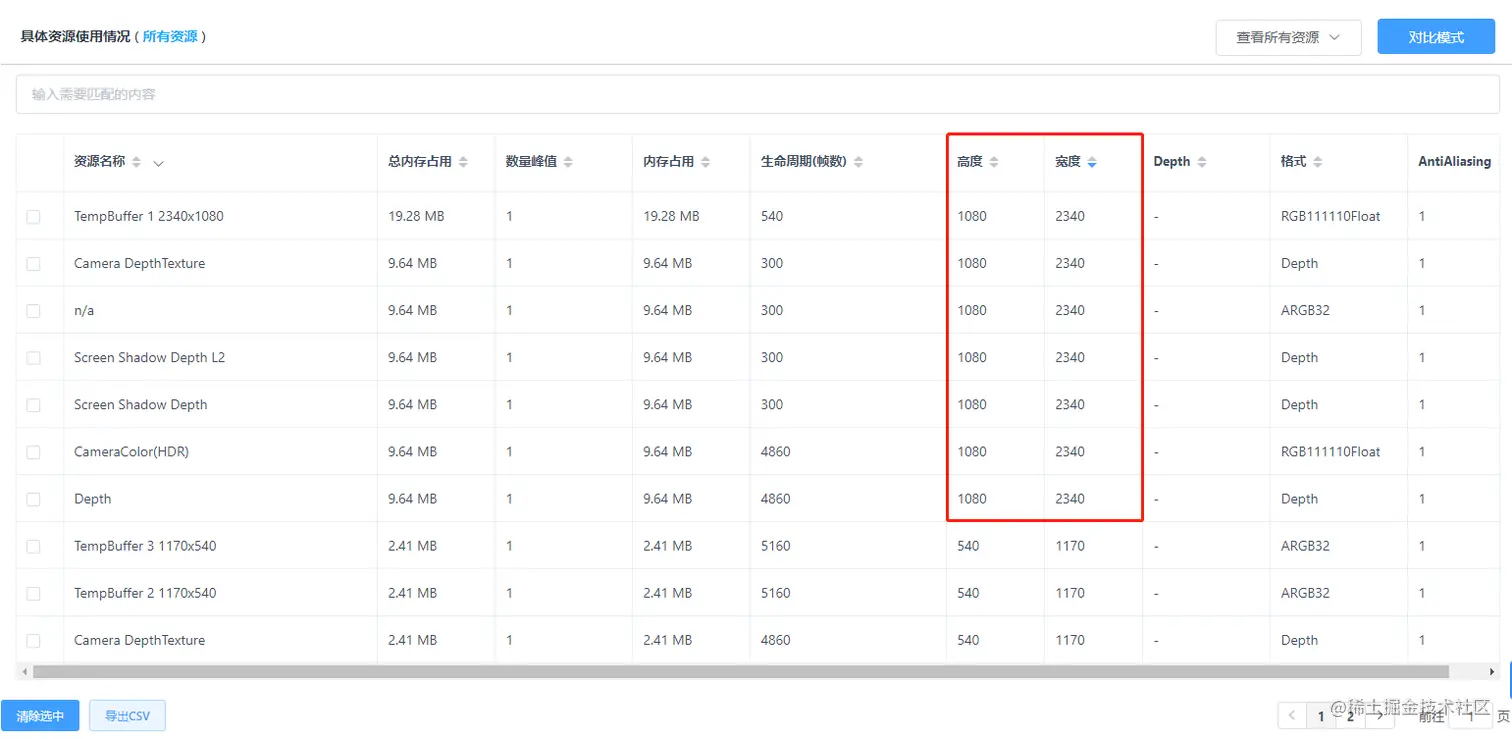Viewport: 1512px width, 739px height.
Task: Click the search input 输入需要匹配的内容
Action: coord(756,93)
